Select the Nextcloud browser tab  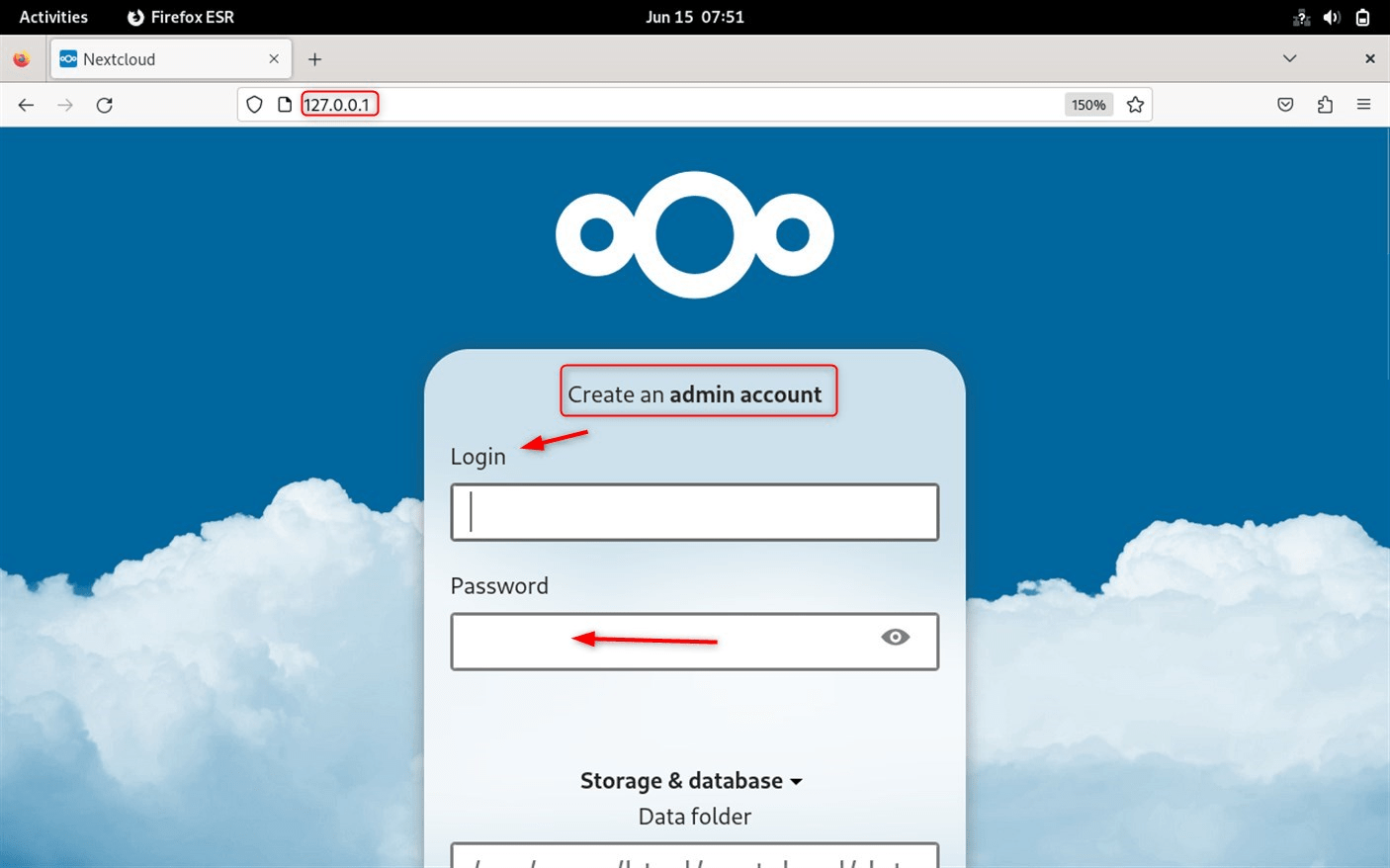tap(170, 59)
